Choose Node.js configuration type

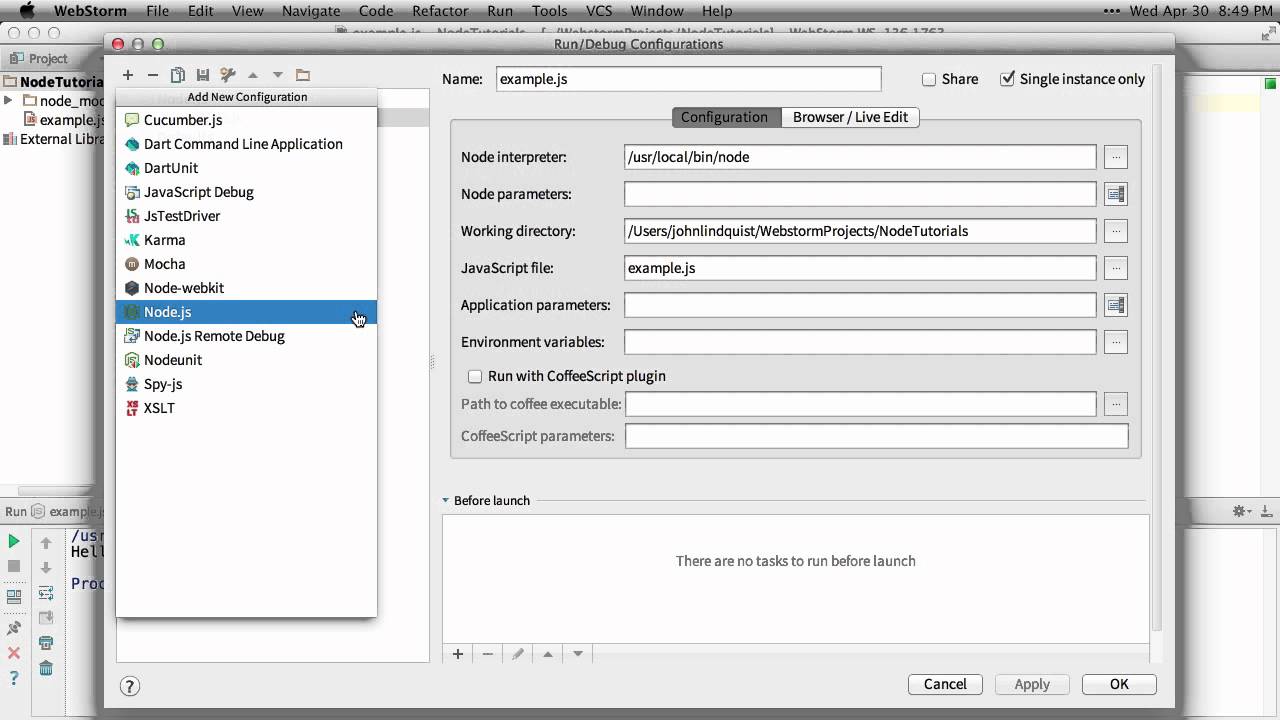click(x=246, y=312)
